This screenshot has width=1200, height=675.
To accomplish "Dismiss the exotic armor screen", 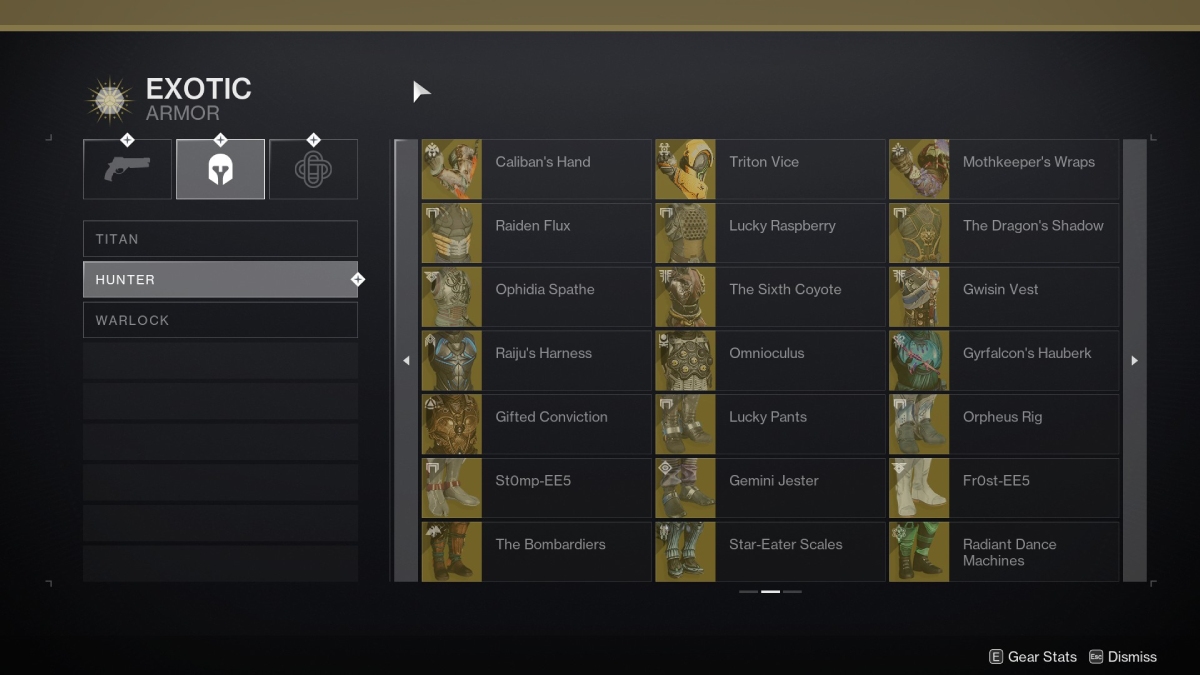I will click(1123, 657).
